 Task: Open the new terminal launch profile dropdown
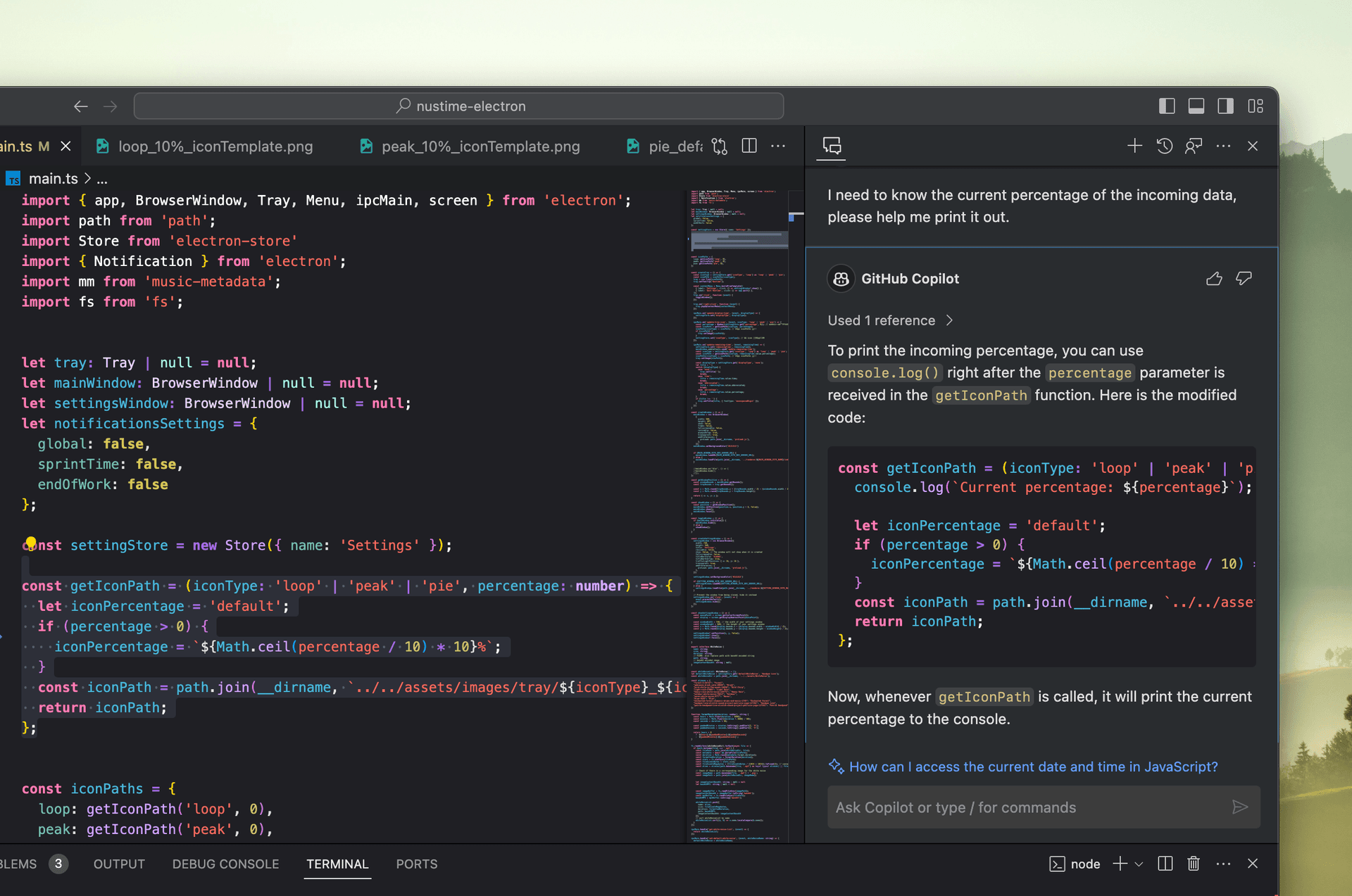(x=1139, y=864)
